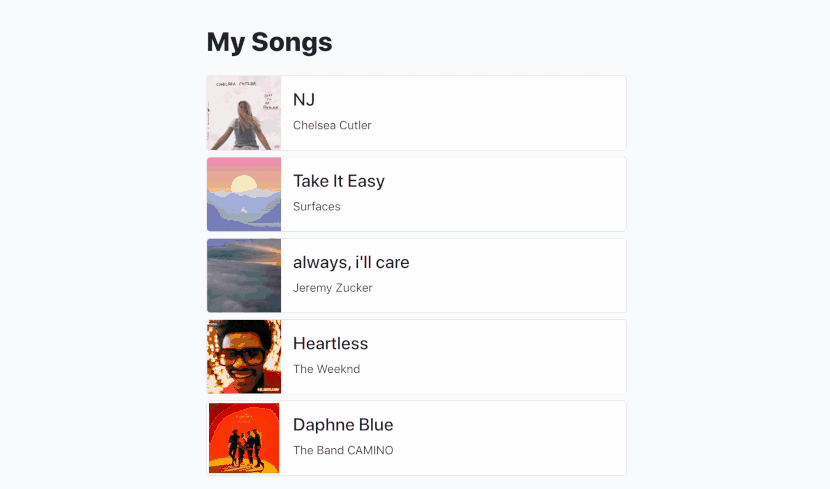830x489 pixels.
Task: Open the Daphne Blue song title
Action: [343, 425]
